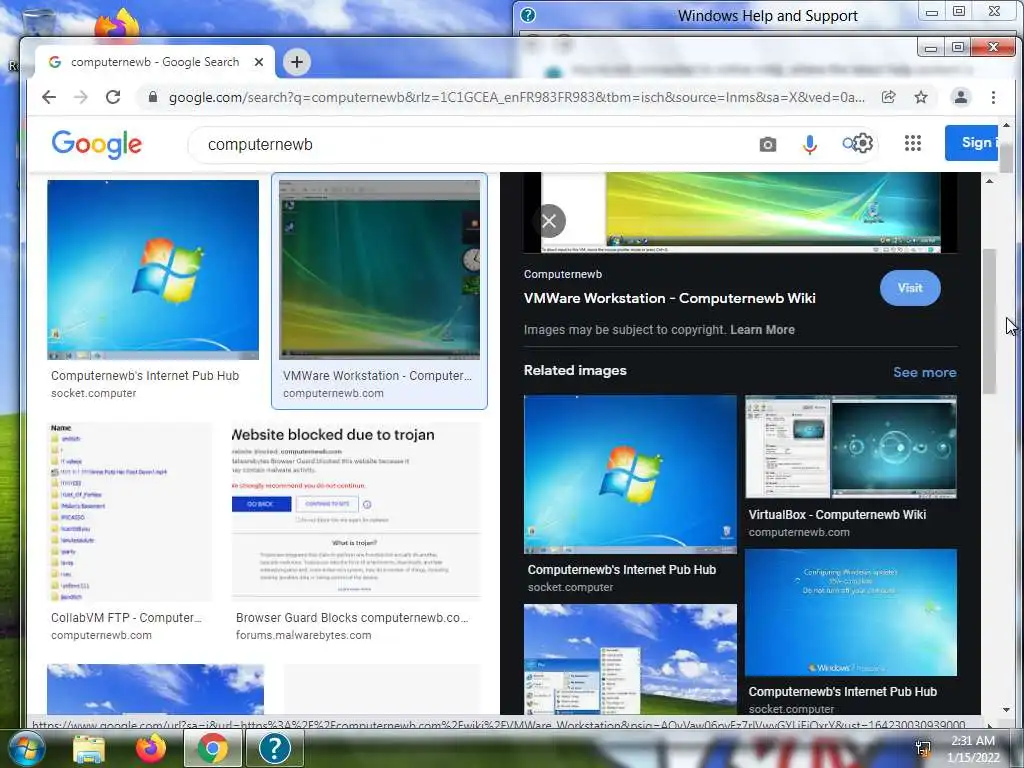Open site info padlock icon
This screenshot has width=1024, height=768.
[153, 97]
